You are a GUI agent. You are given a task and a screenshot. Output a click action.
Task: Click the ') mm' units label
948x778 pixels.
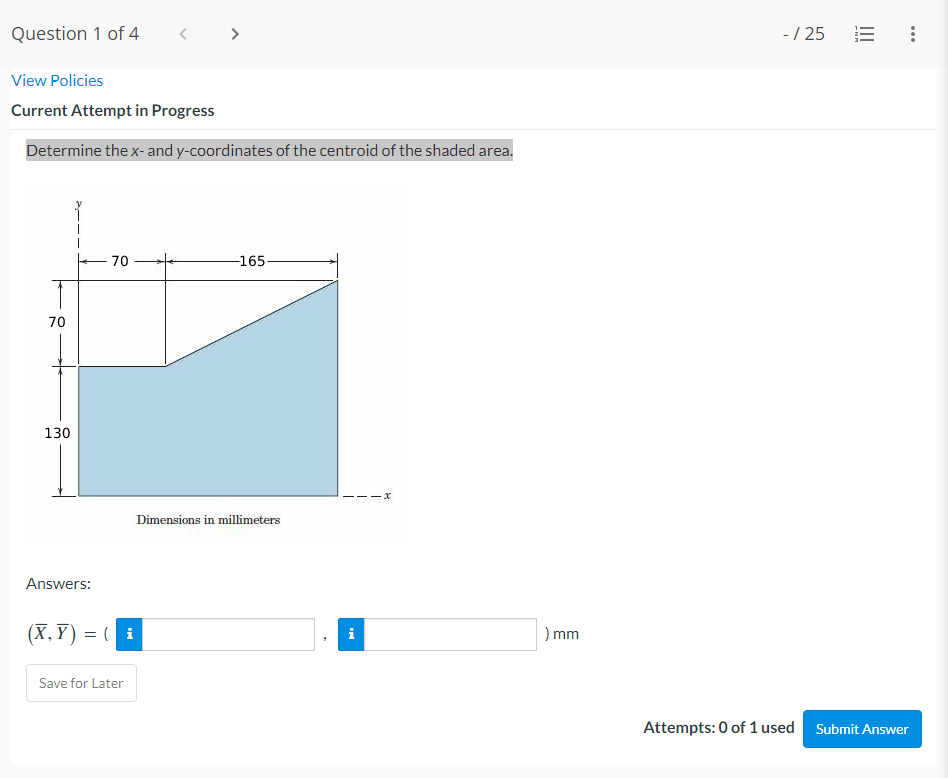click(x=562, y=634)
